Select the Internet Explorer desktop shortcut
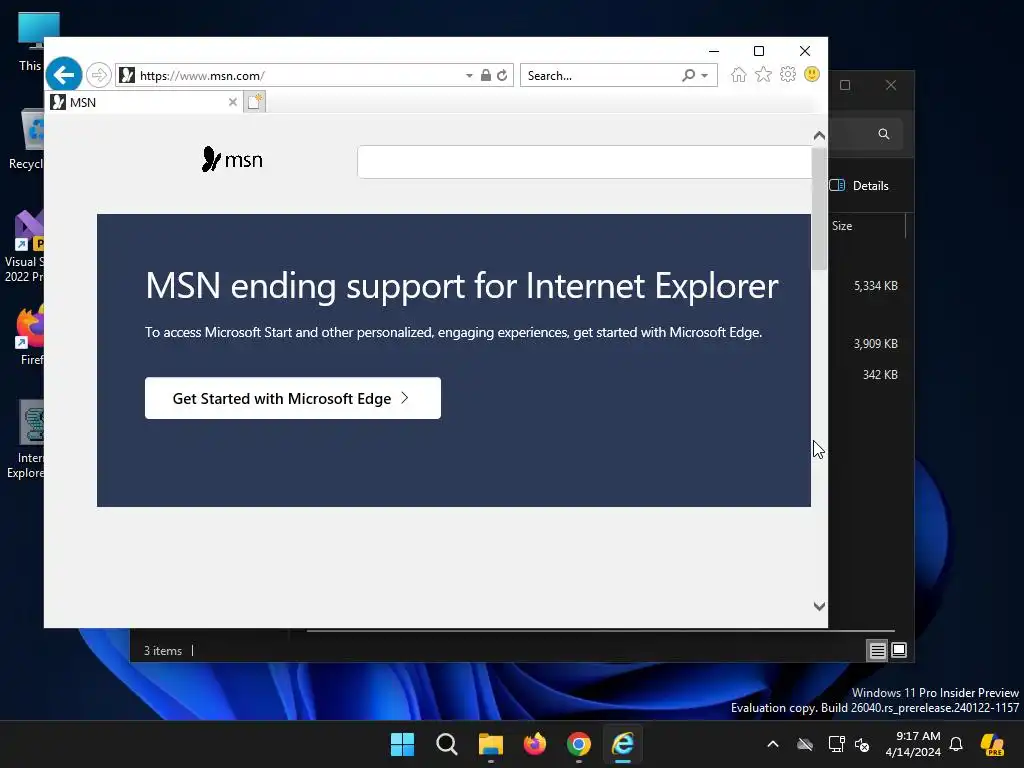The height and width of the screenshot is (768, 1024). (26, 439)
